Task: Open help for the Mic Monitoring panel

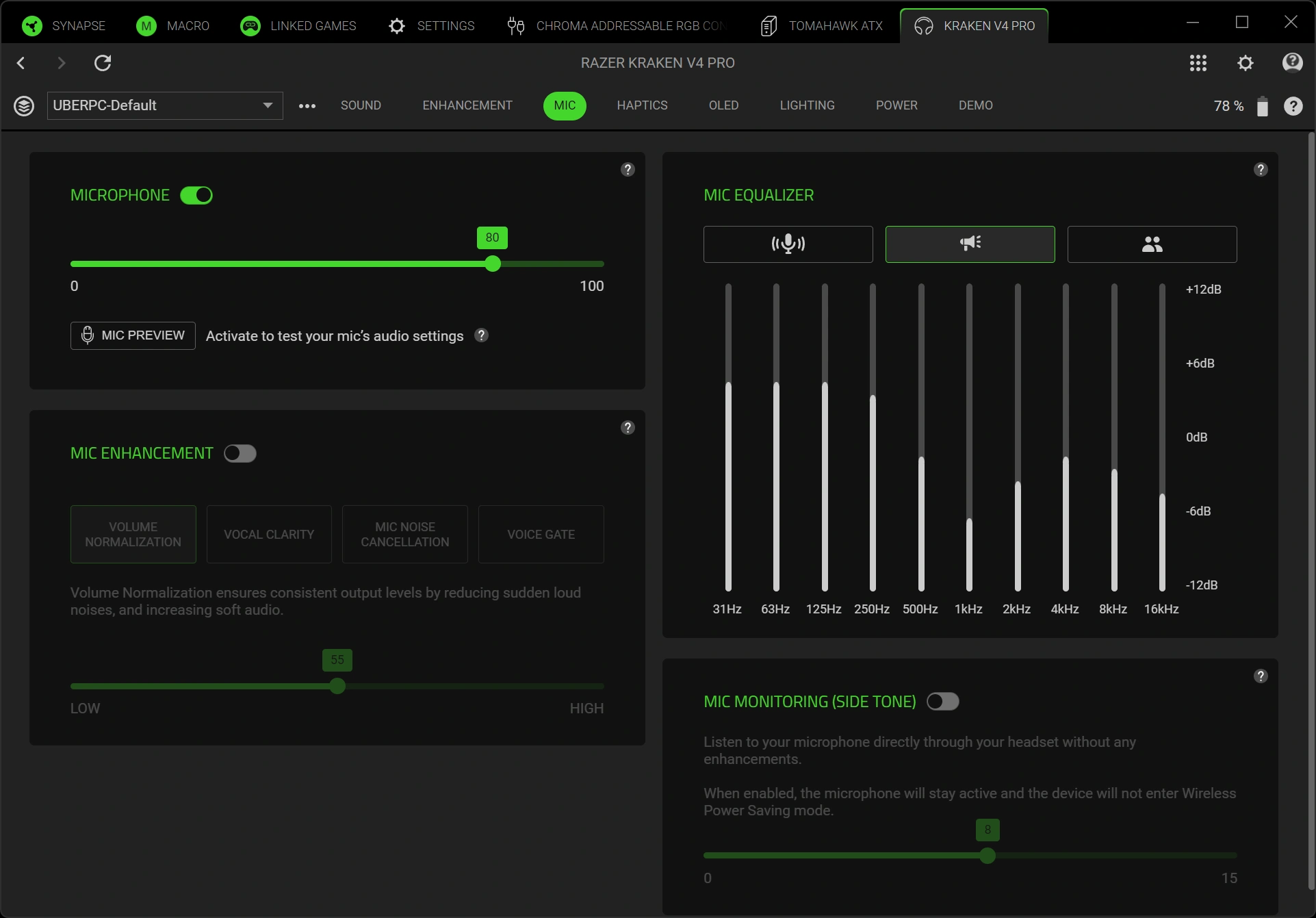Action: pos(1261,676)
